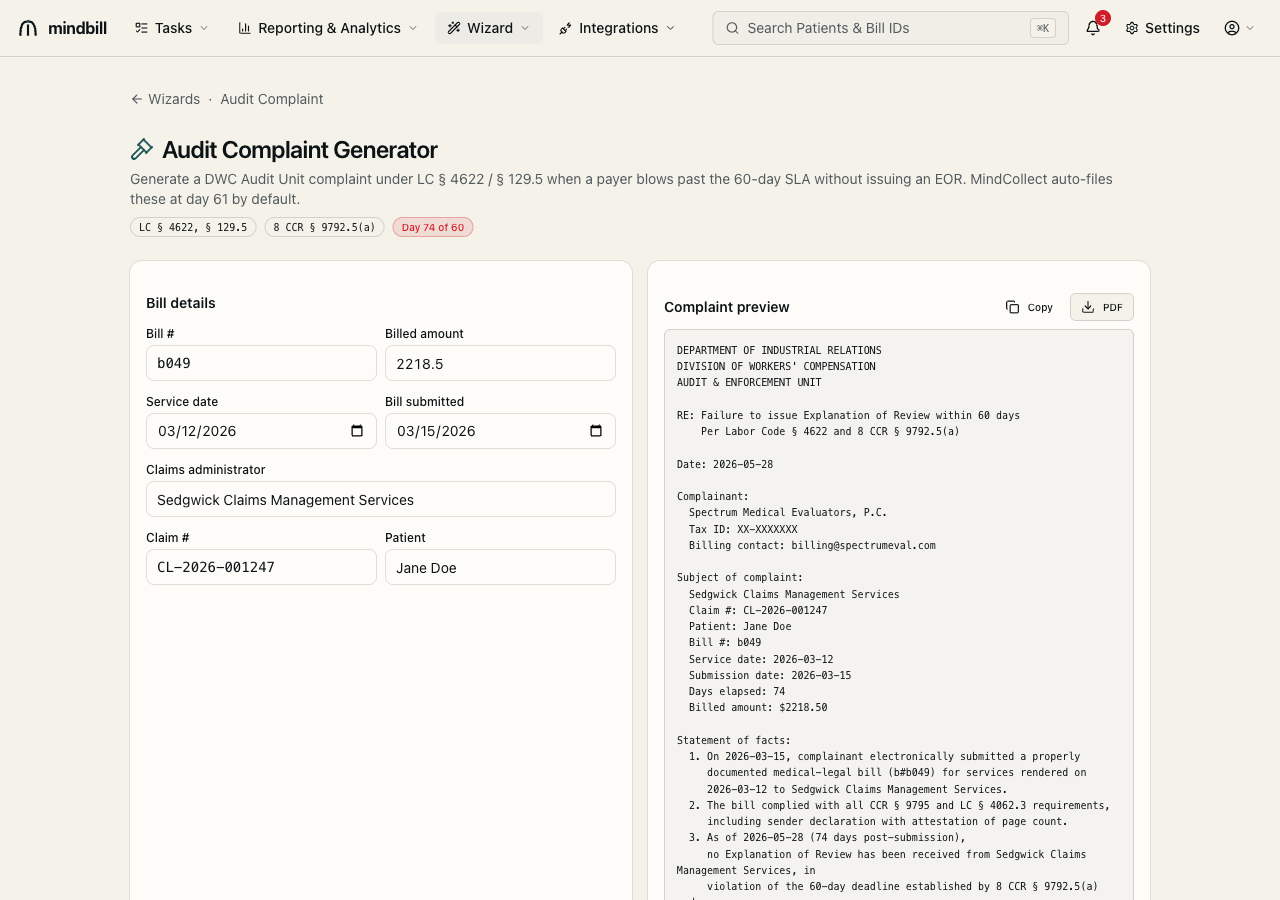
Task: Click the 'Days elapsed: 74' line
Action: coord(737,691)
